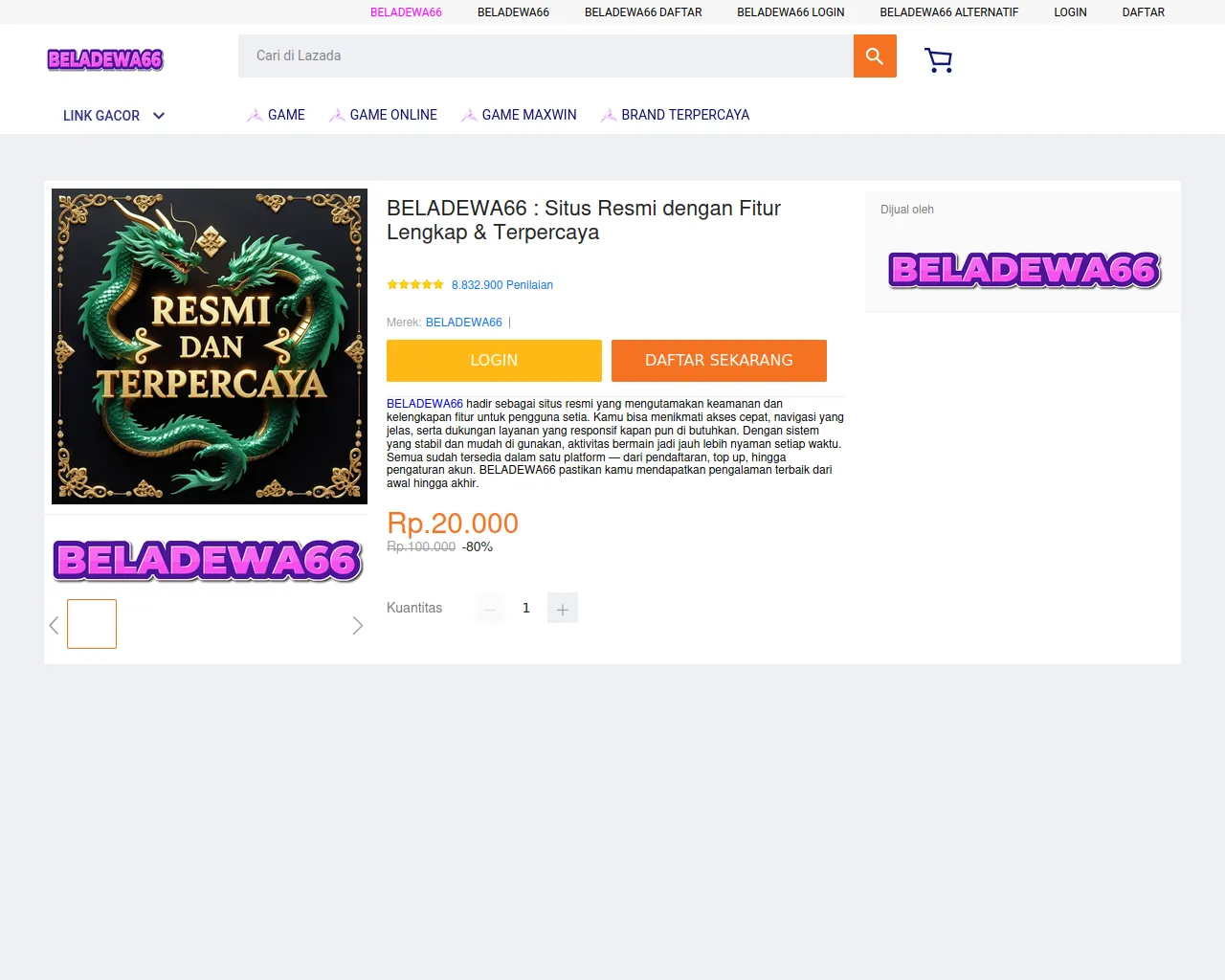Click the DAFTAR SEKARANG button

(719, 361)
